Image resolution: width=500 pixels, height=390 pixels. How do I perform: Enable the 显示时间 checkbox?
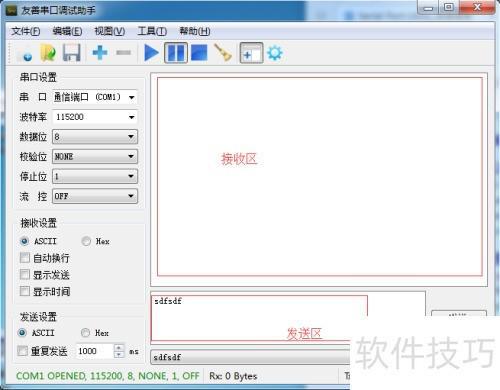point(25,291)
